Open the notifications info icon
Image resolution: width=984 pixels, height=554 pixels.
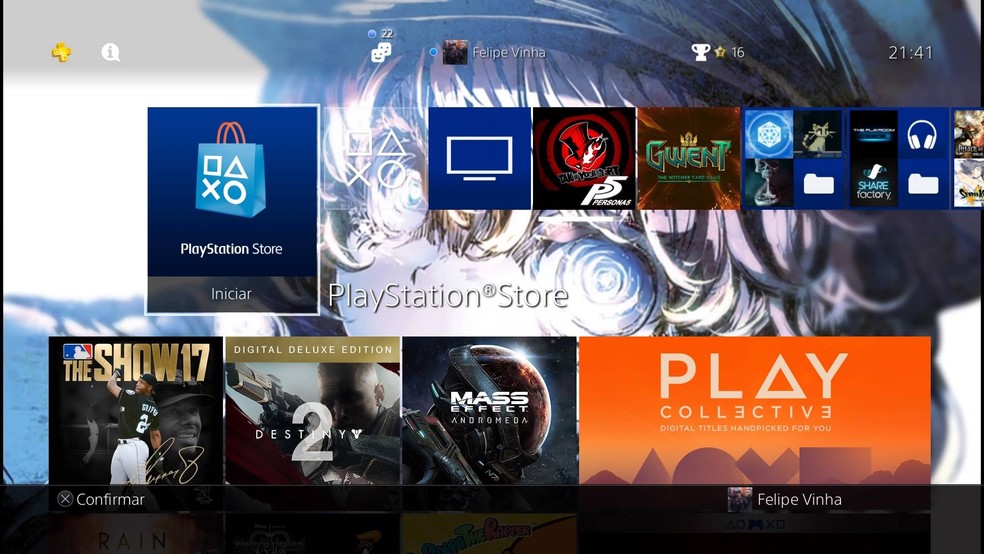pos(110,52)
